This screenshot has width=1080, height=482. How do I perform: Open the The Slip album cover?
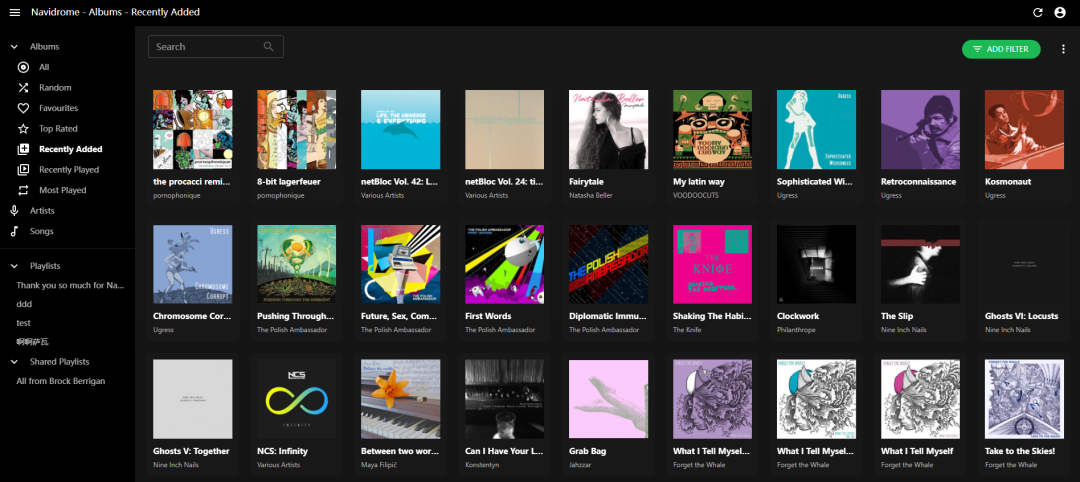tap(920, 264)
